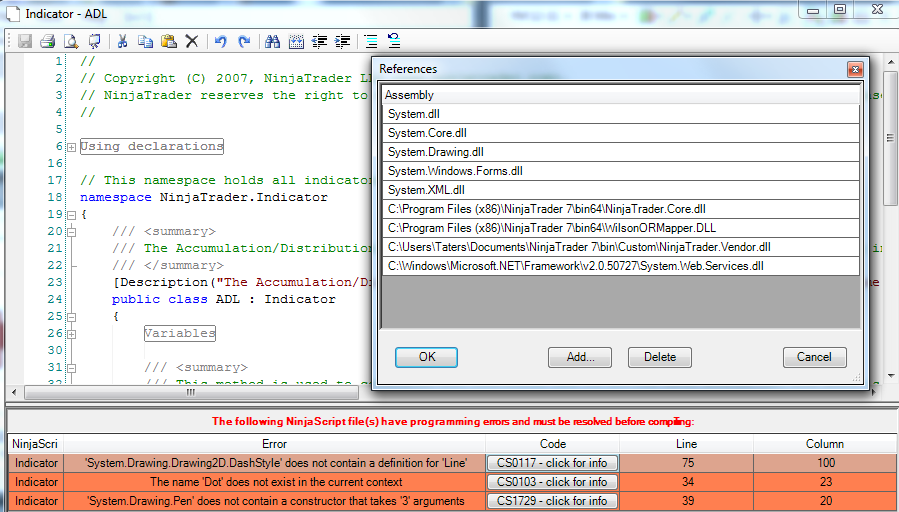Select System.Web.Services.dll assembly row
This screenshot has height=512, width=899.
tap(621, 266)
